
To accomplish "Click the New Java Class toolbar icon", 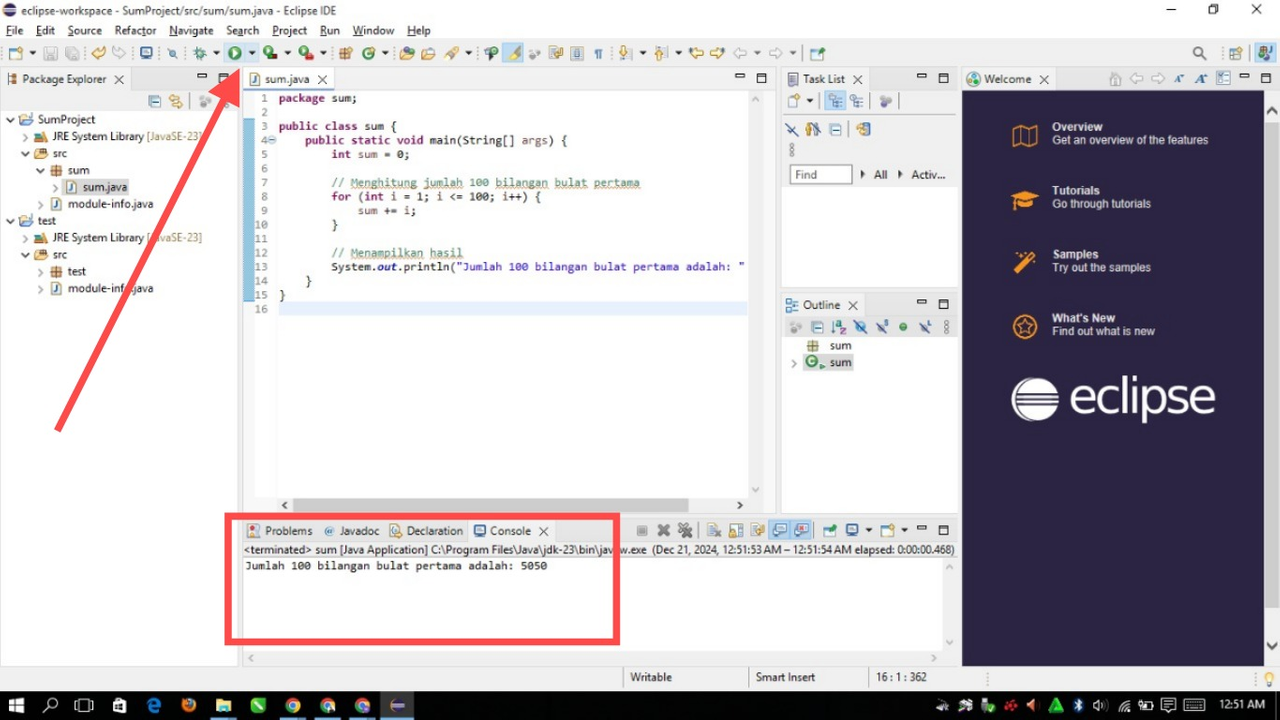I will point(369,53).
